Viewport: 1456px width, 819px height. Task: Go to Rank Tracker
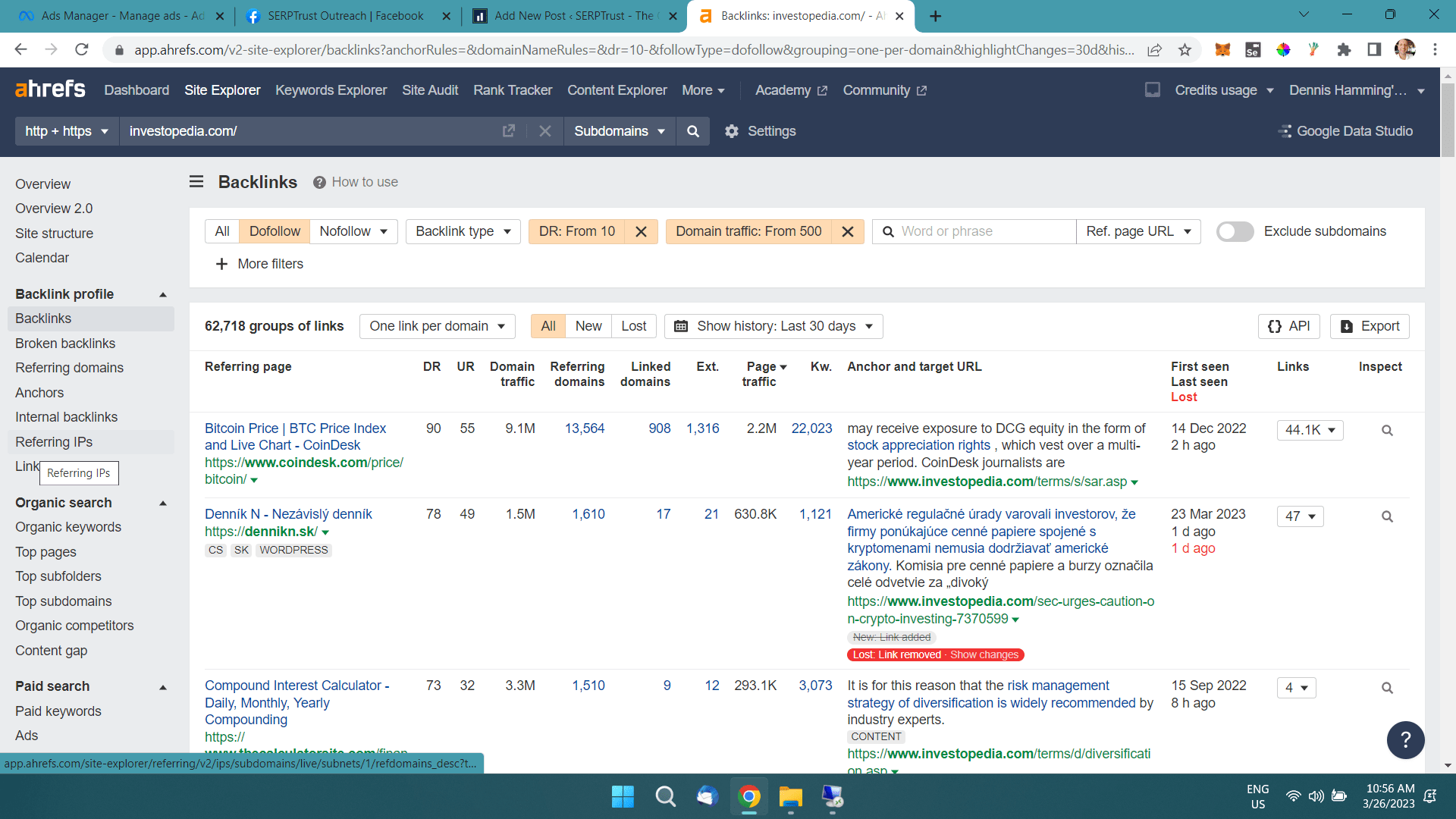pos(513,90)
